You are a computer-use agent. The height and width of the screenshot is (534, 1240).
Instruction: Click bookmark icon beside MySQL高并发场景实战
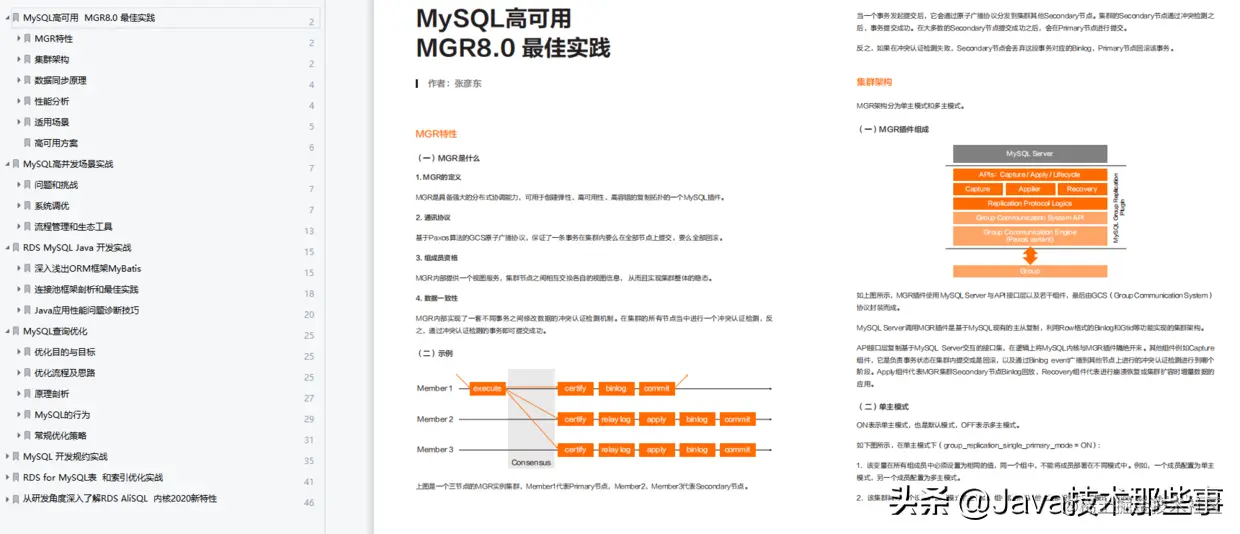(17, 164)
